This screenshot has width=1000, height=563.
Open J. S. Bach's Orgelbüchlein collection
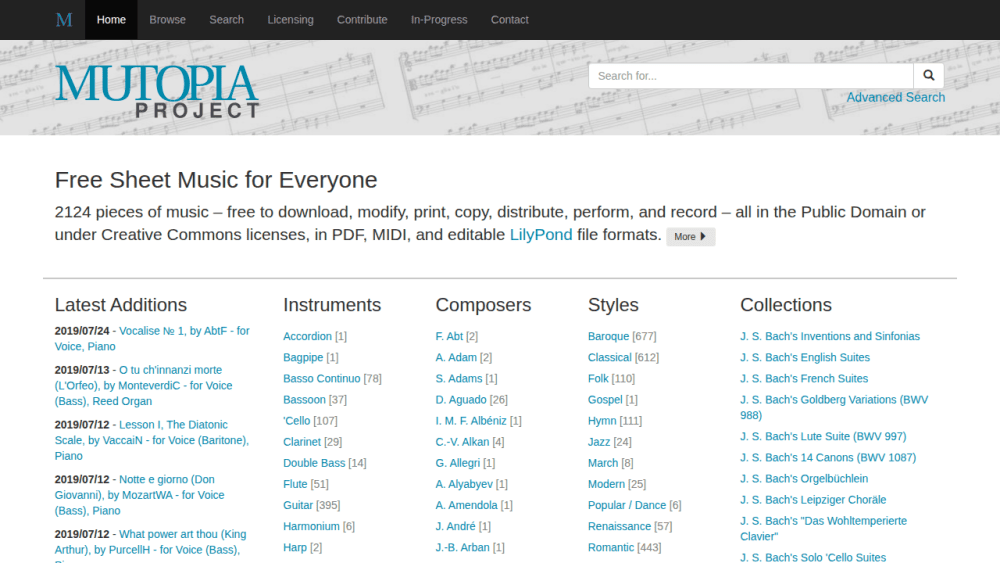click(x=804, y=479)
